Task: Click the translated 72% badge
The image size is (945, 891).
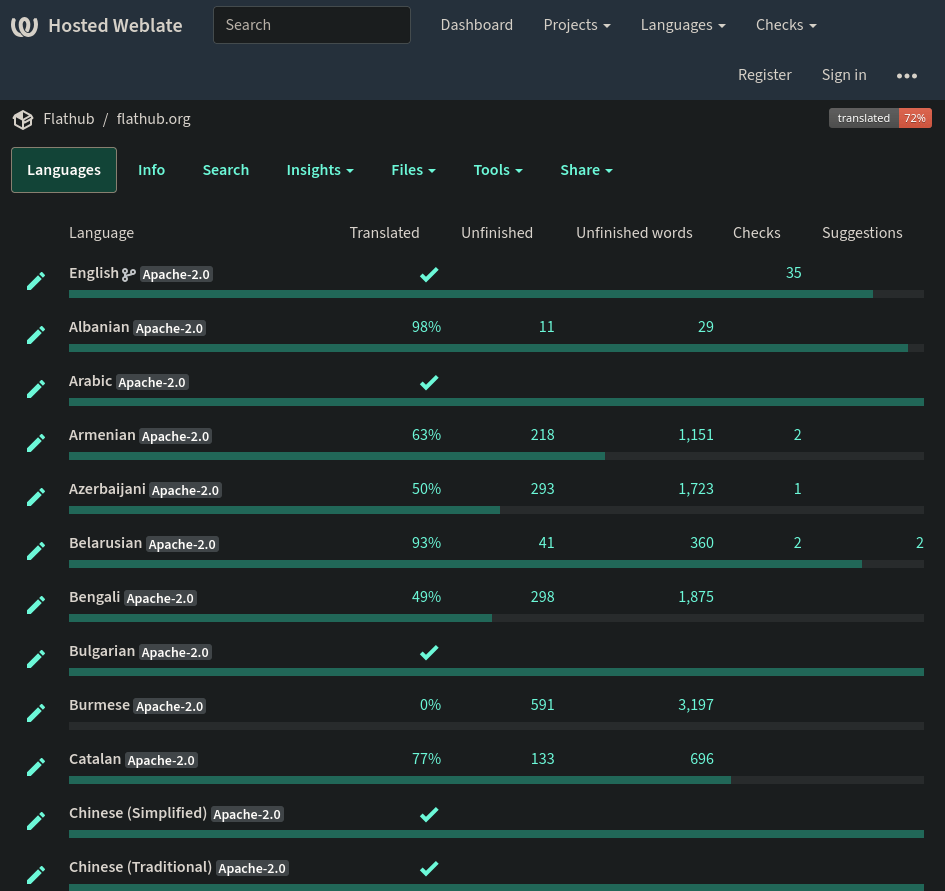Action: (x=880, y=118)
